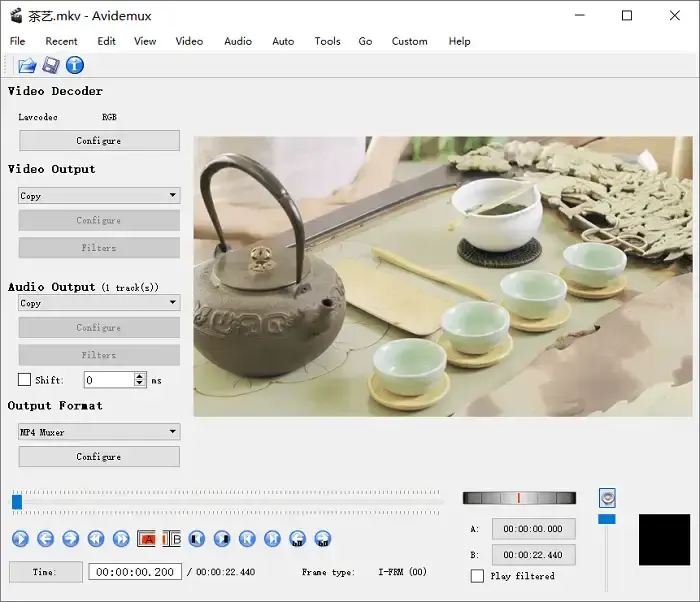Open the Tools menu
This screenshot has height=602, width=700.
click(x=327, y=41)
